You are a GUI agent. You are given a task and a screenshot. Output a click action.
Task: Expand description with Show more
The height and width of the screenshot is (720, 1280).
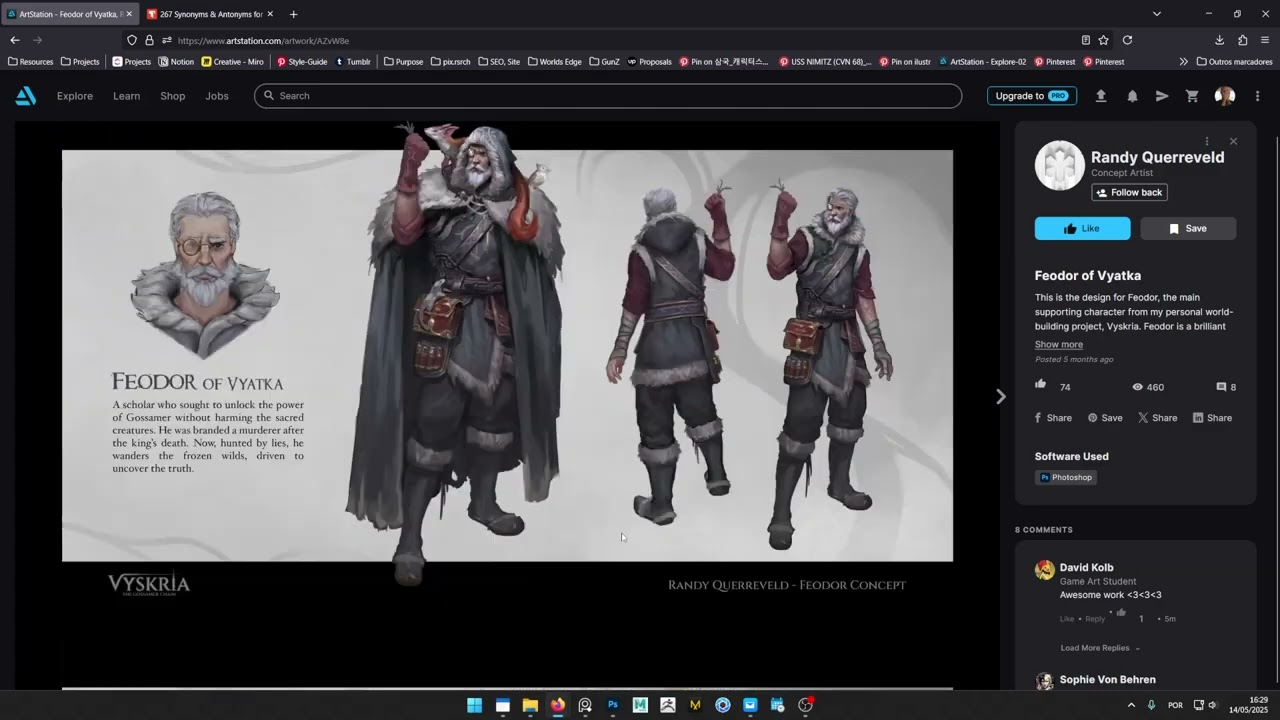pyautogui.click(x=1058, y=344)
